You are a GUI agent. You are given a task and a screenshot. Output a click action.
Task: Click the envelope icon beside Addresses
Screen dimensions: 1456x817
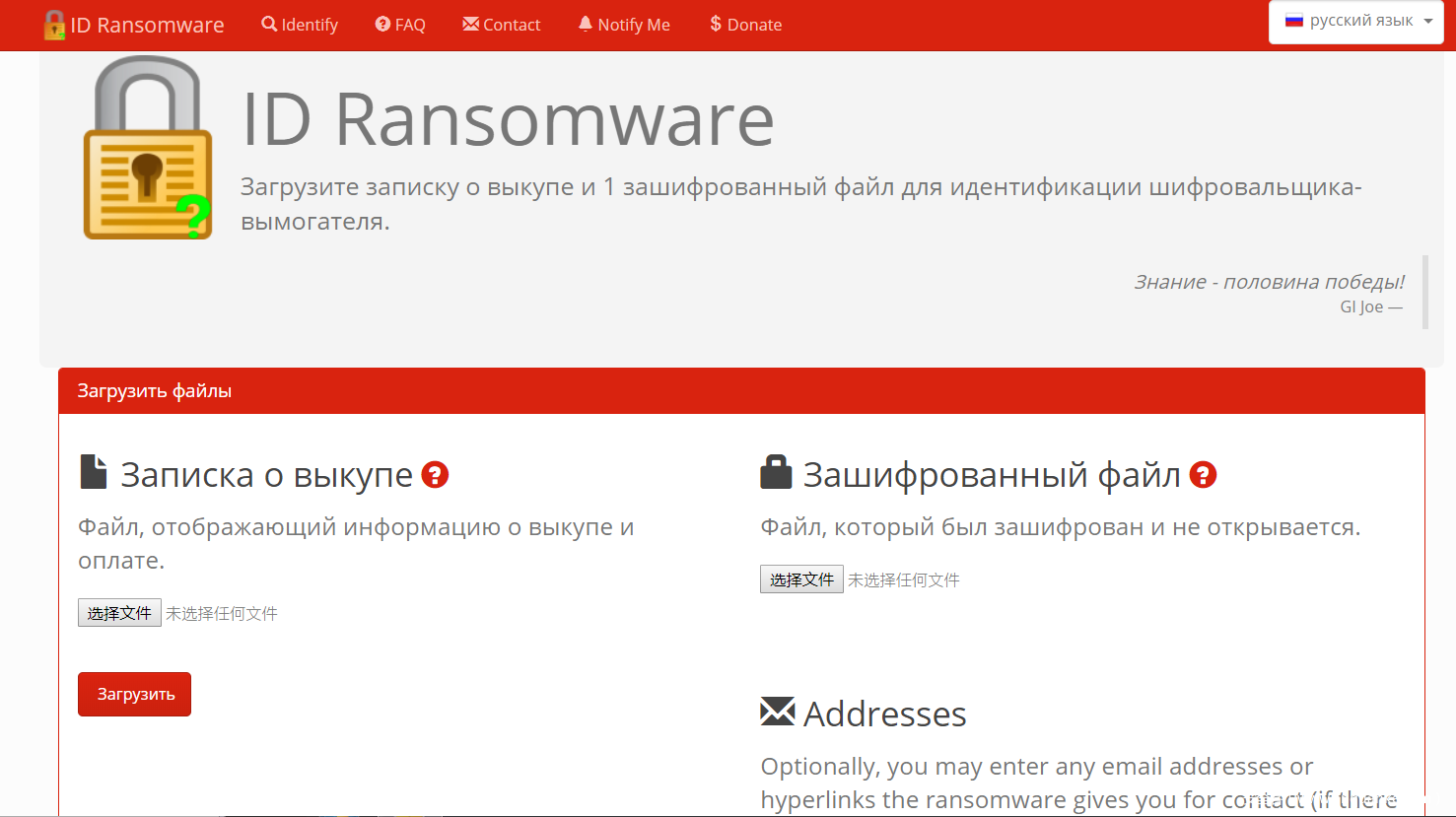(x=777, y=712)
